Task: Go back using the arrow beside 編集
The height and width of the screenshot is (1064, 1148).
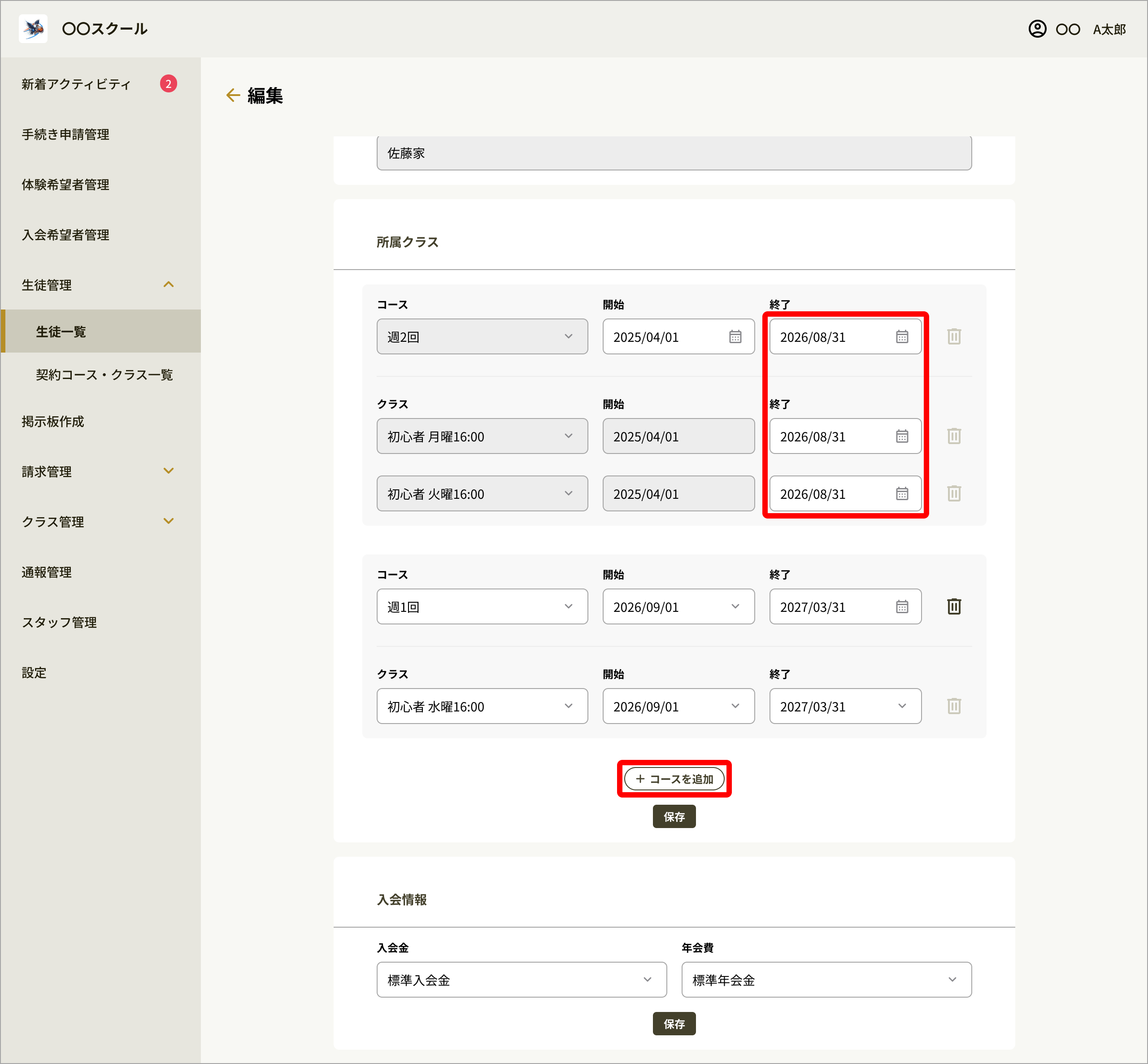Action: pyautogui.click(x=233, y=95)
